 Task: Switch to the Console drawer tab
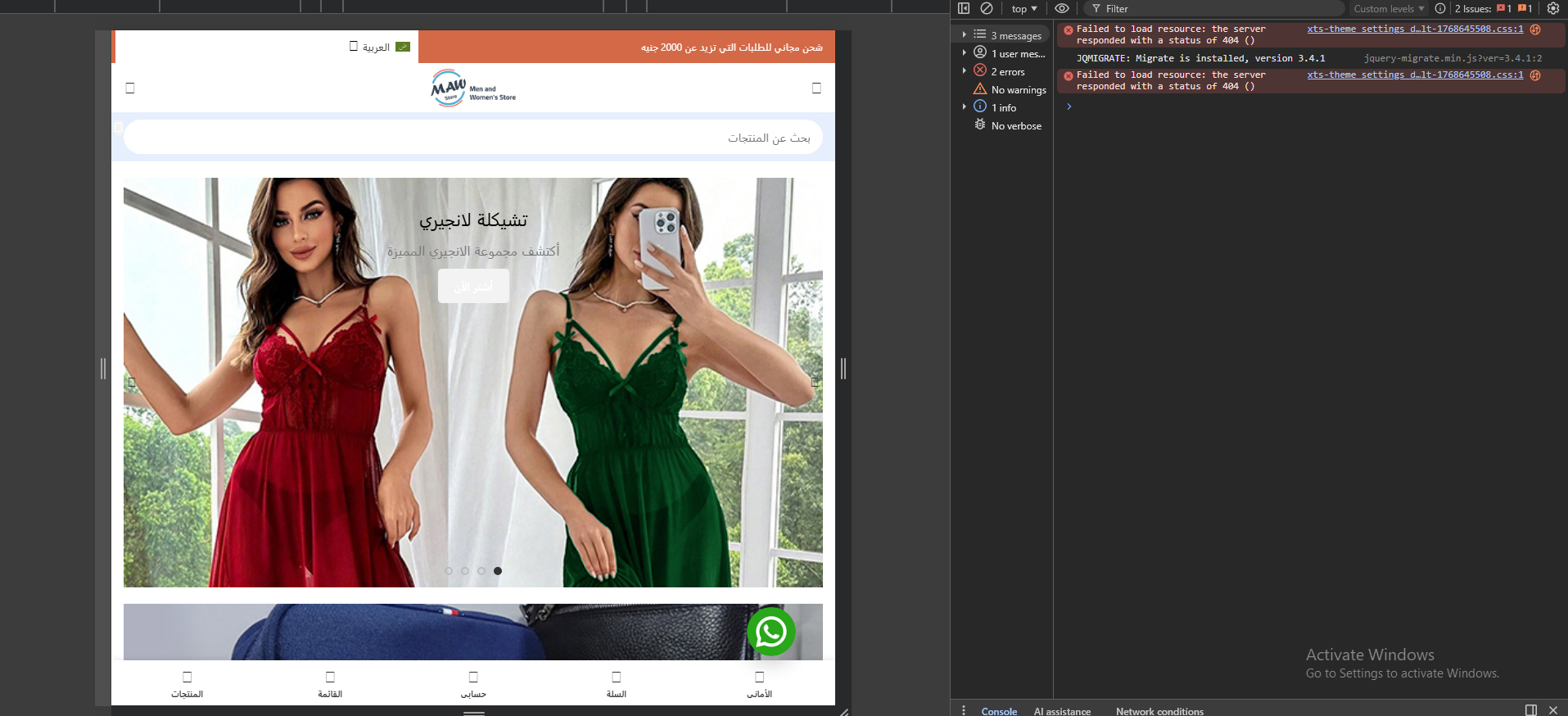pyautogui.click(x=999, y=711)
